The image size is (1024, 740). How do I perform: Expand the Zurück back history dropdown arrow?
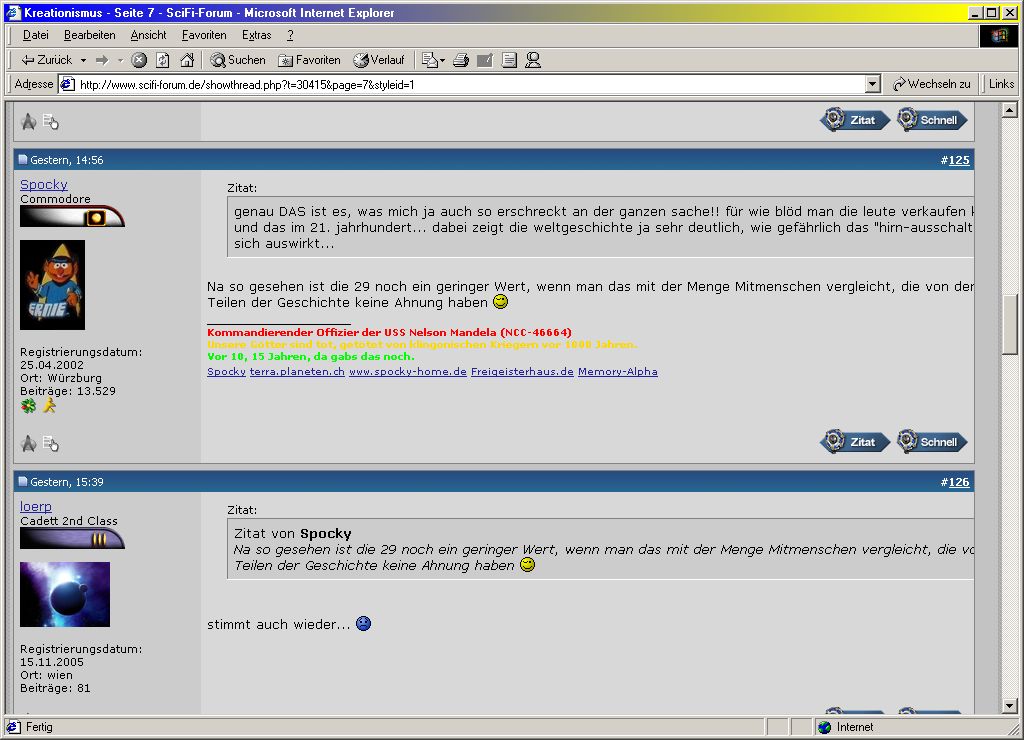click(83, 60)
